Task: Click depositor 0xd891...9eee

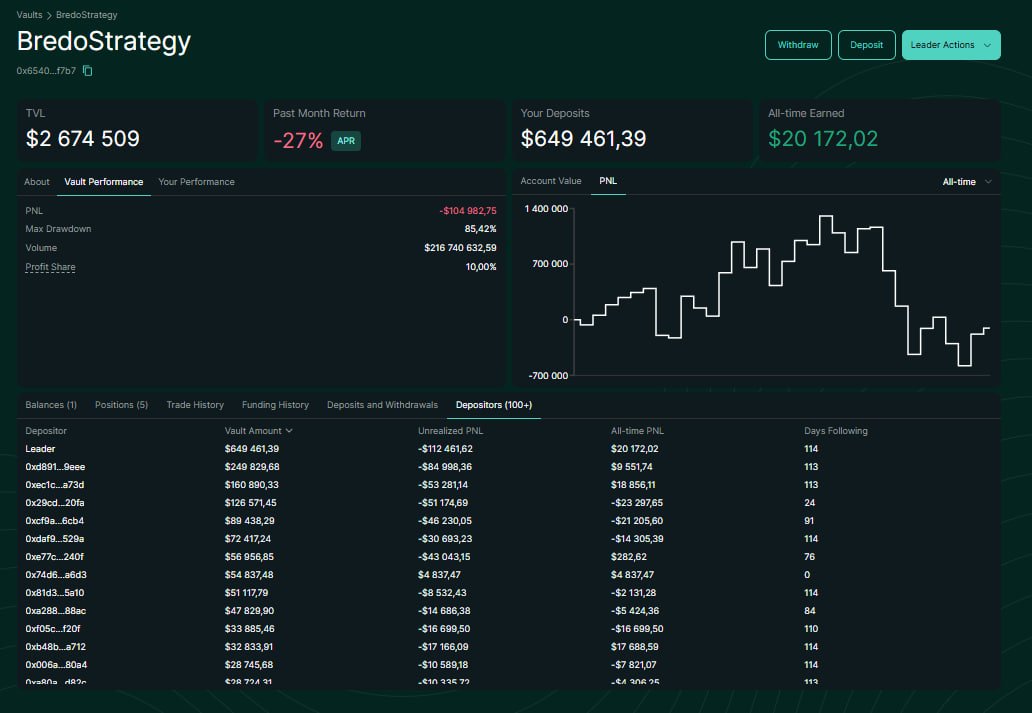Action: (x=55, y=467)
